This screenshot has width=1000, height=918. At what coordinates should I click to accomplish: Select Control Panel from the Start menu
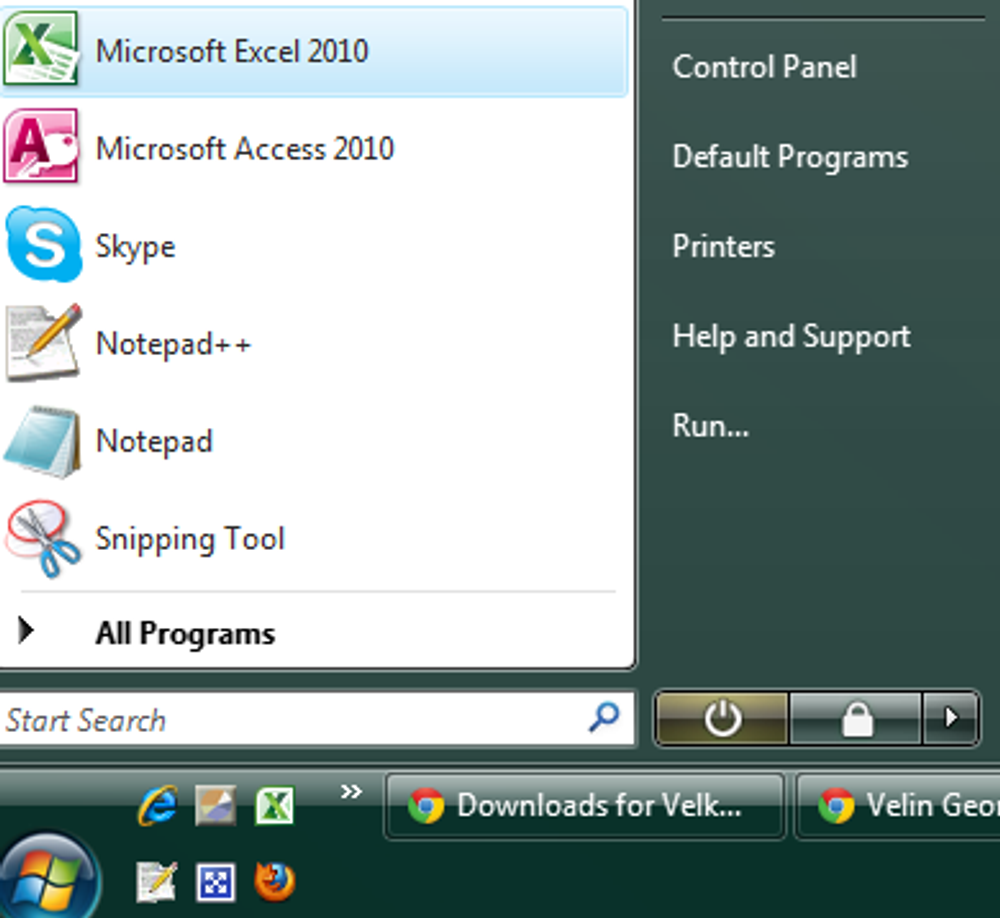pos(764,67)
